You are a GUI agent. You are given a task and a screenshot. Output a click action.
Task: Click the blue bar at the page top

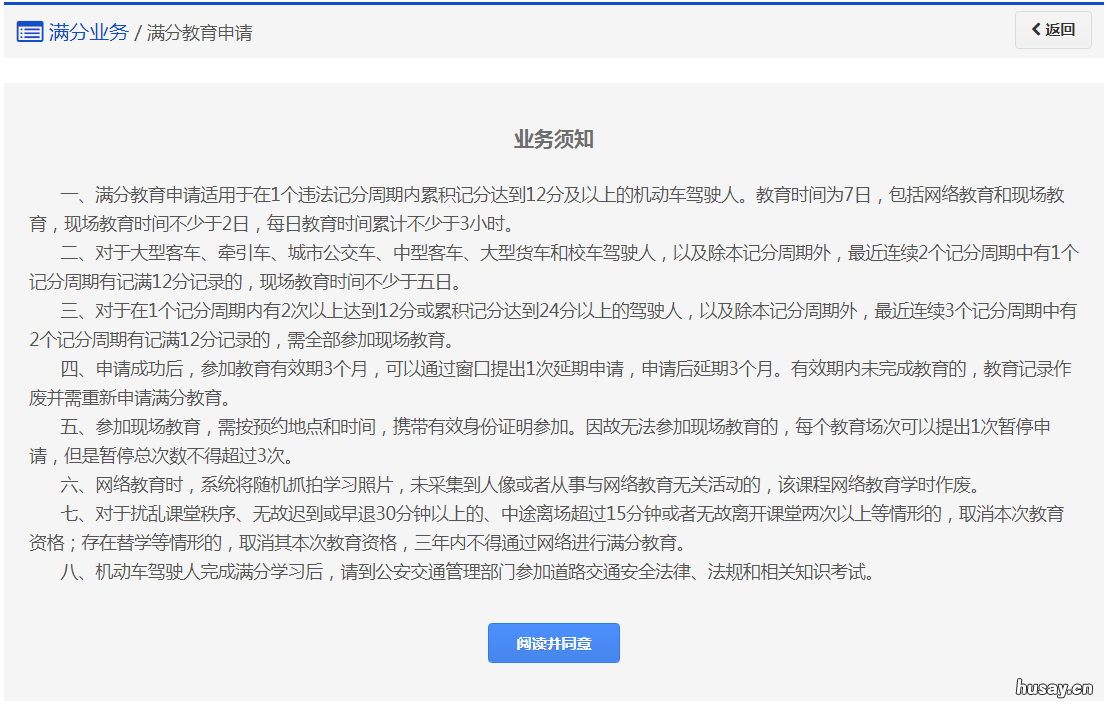pyautogui.click(x=554, y=3)
